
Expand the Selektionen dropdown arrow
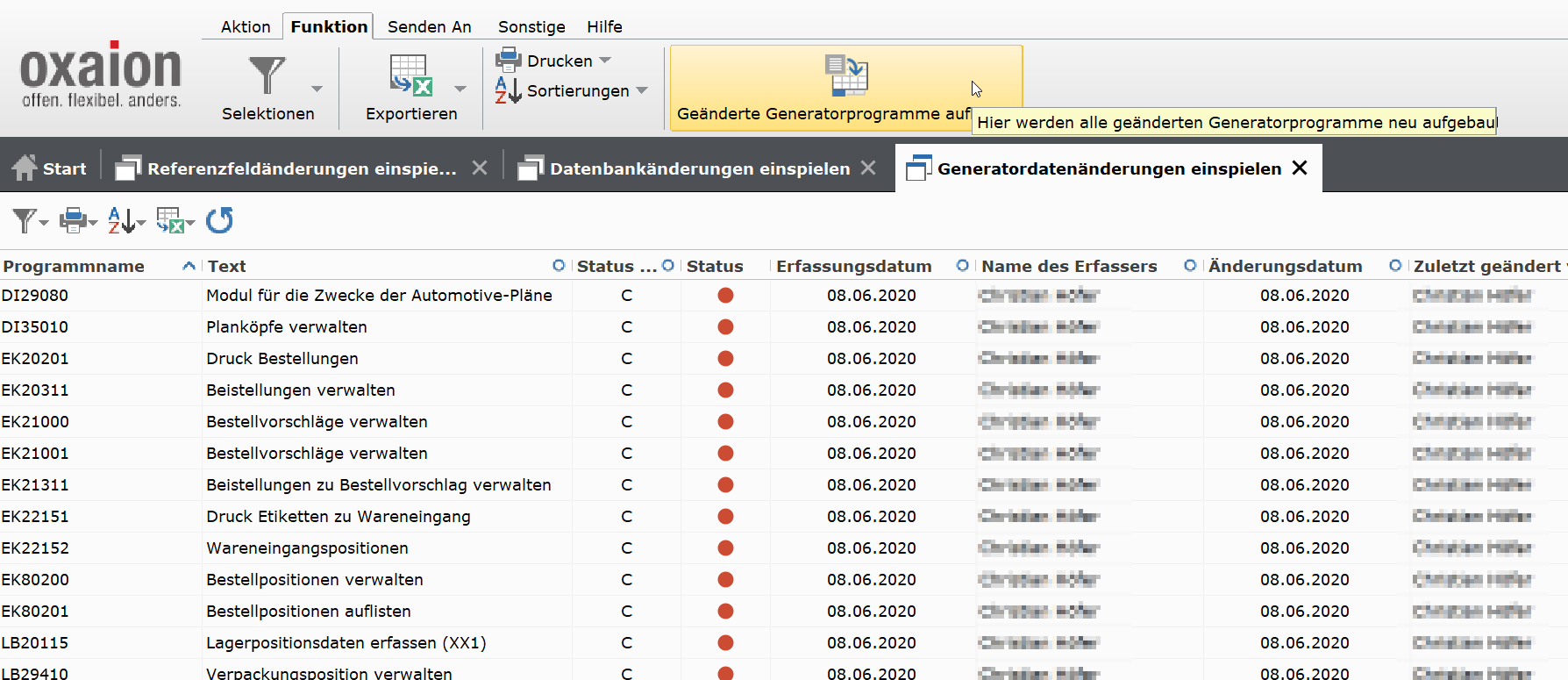[317, 89]
